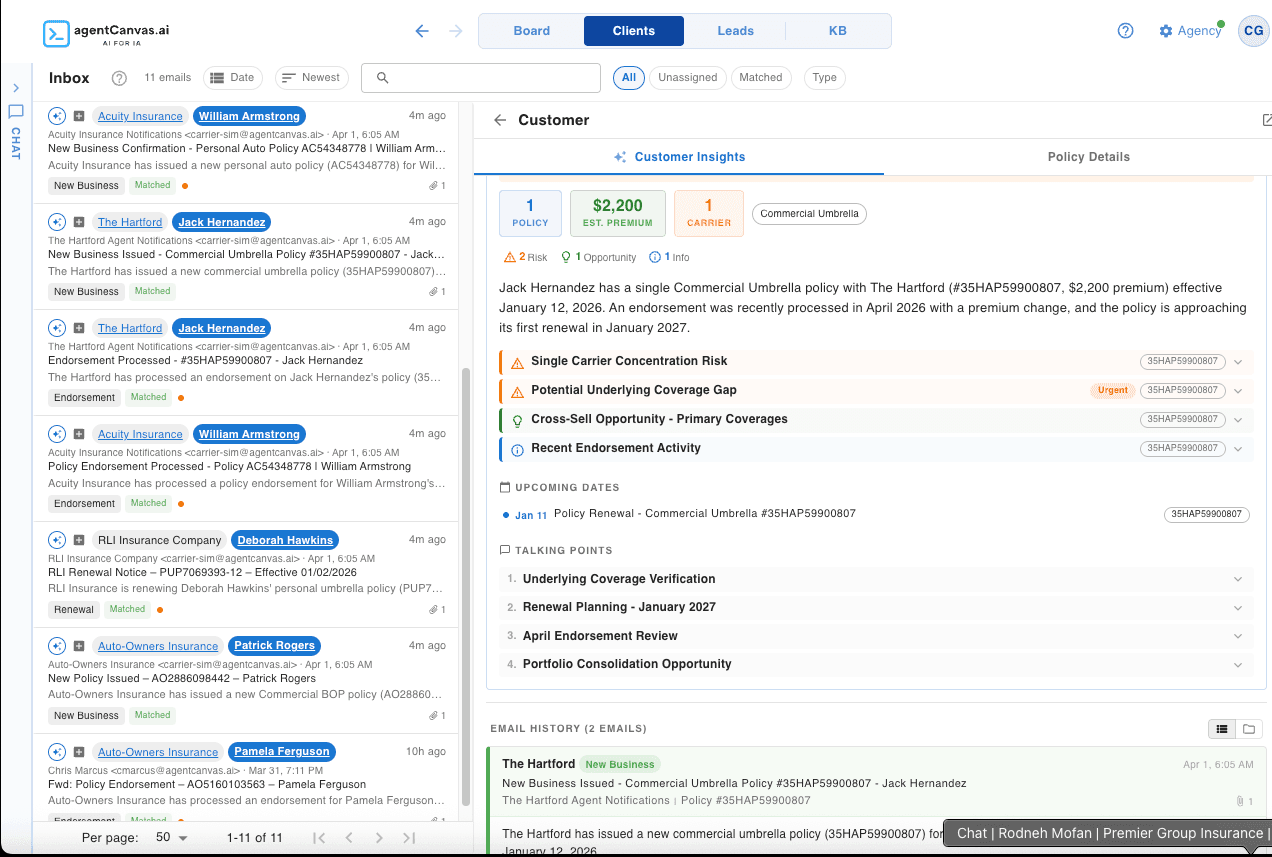
Task: Toggle the Matched filter chip
Action: pyautogui.click(x=761, y=77)
